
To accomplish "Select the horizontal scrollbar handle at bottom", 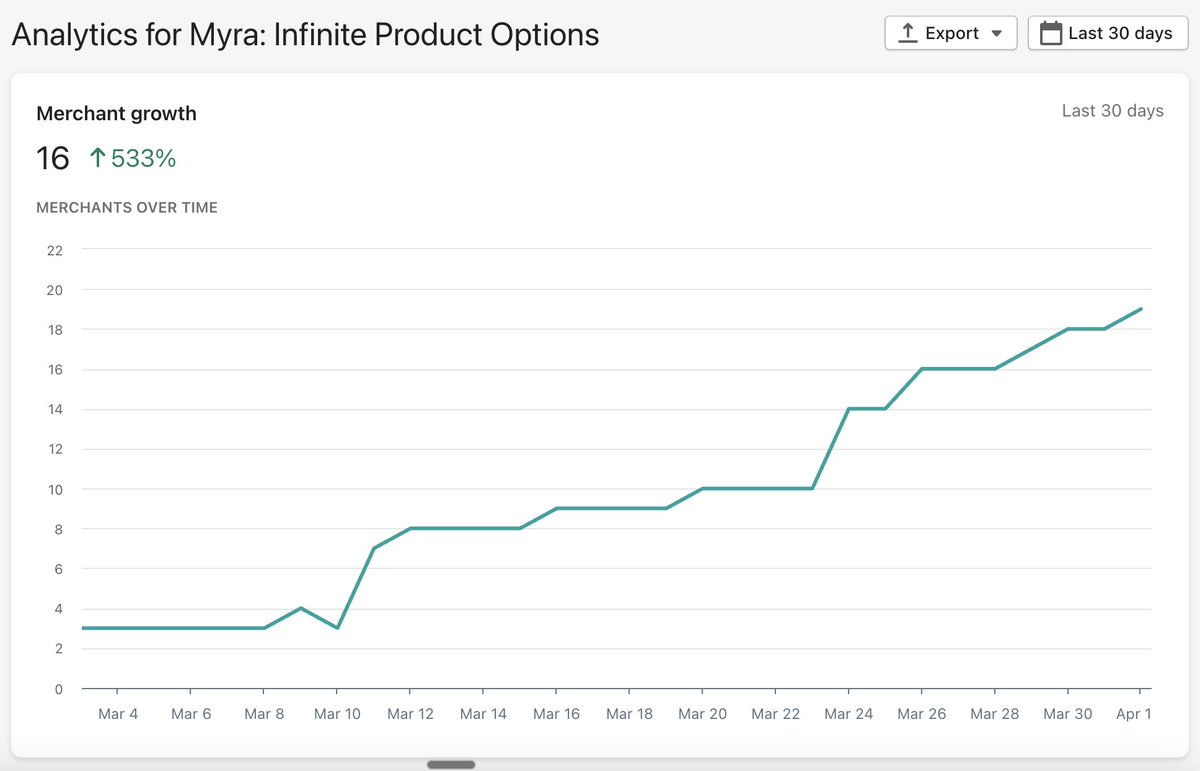I will (451, 765).
